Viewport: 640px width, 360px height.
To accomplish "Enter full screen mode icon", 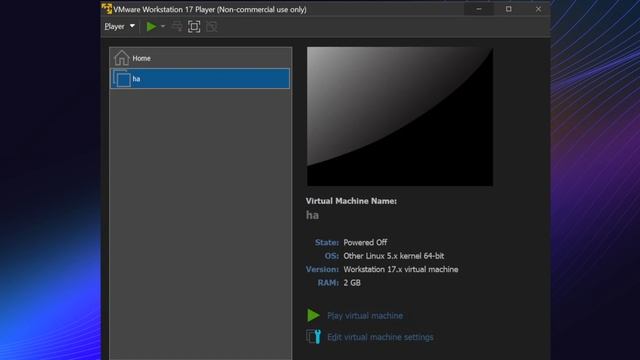I will point(194,27).
